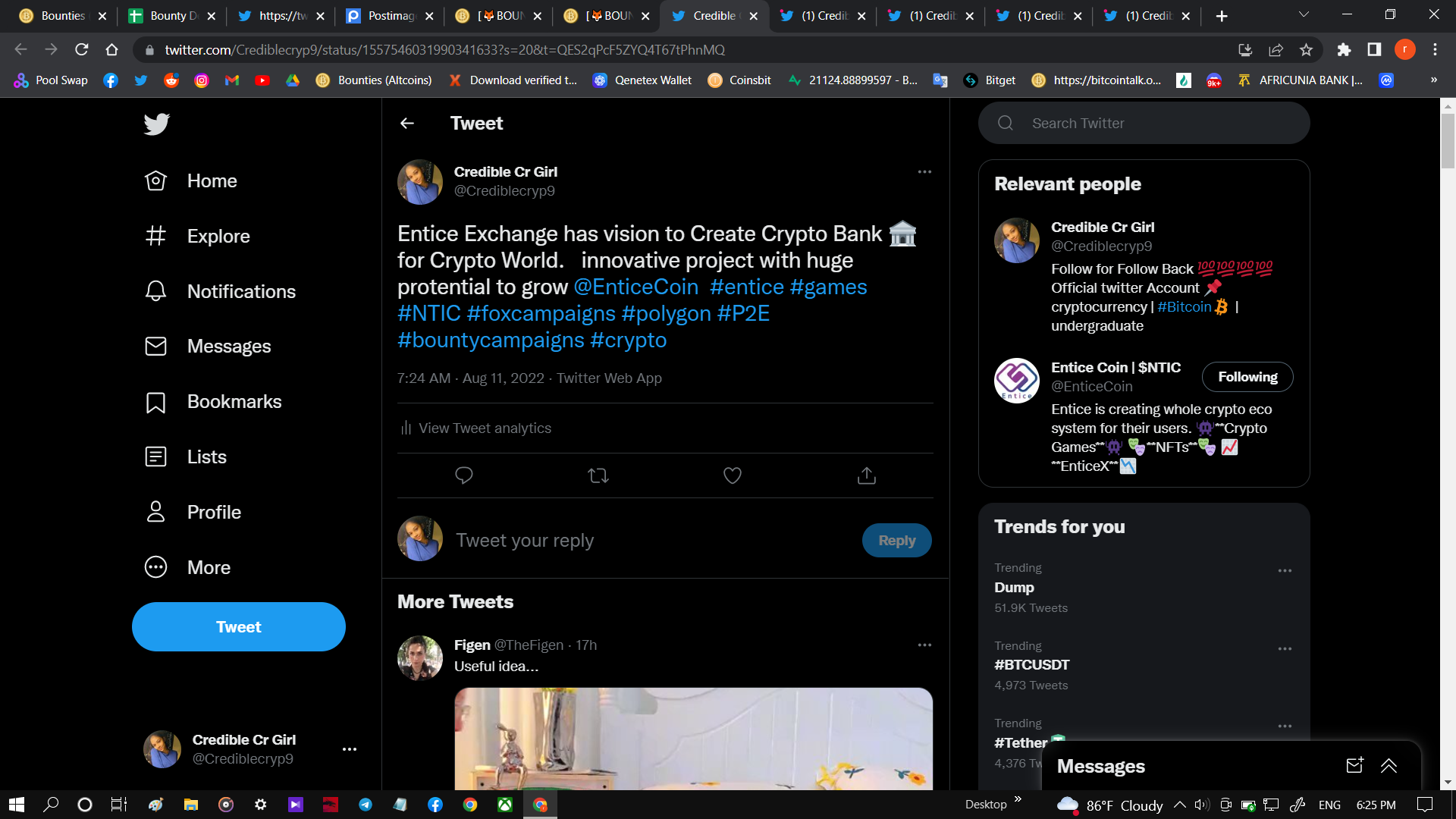The width and height of the screenshot is (1456, 819).
Task: Open account switcher three-dot menu
Action: 350,749
